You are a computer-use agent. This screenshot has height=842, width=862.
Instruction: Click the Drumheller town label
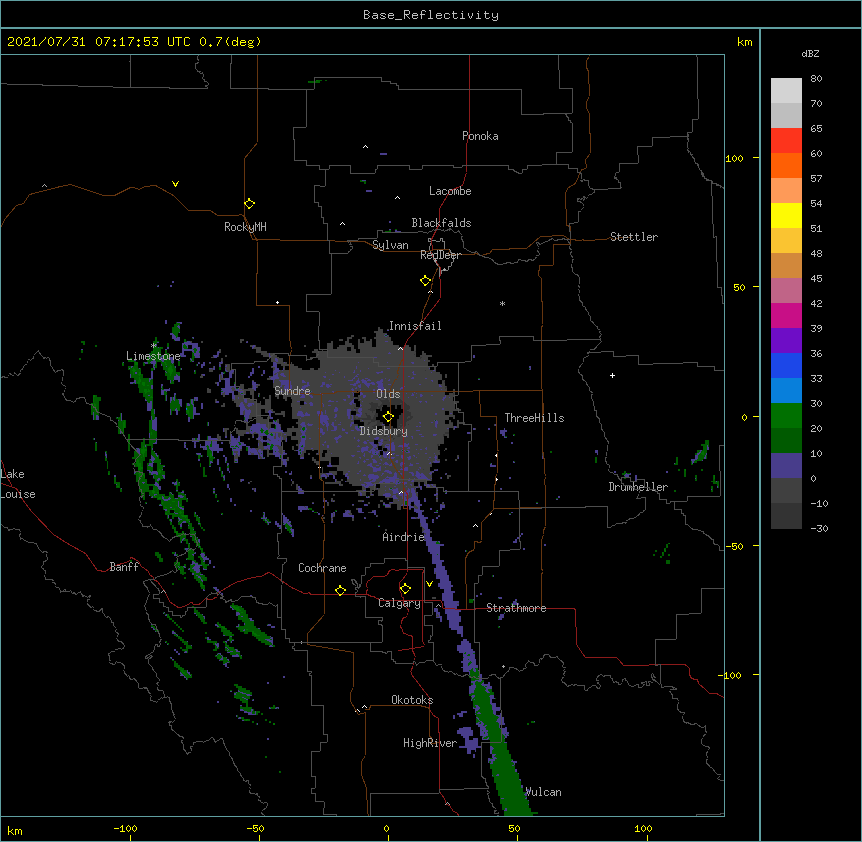[638, 487]
